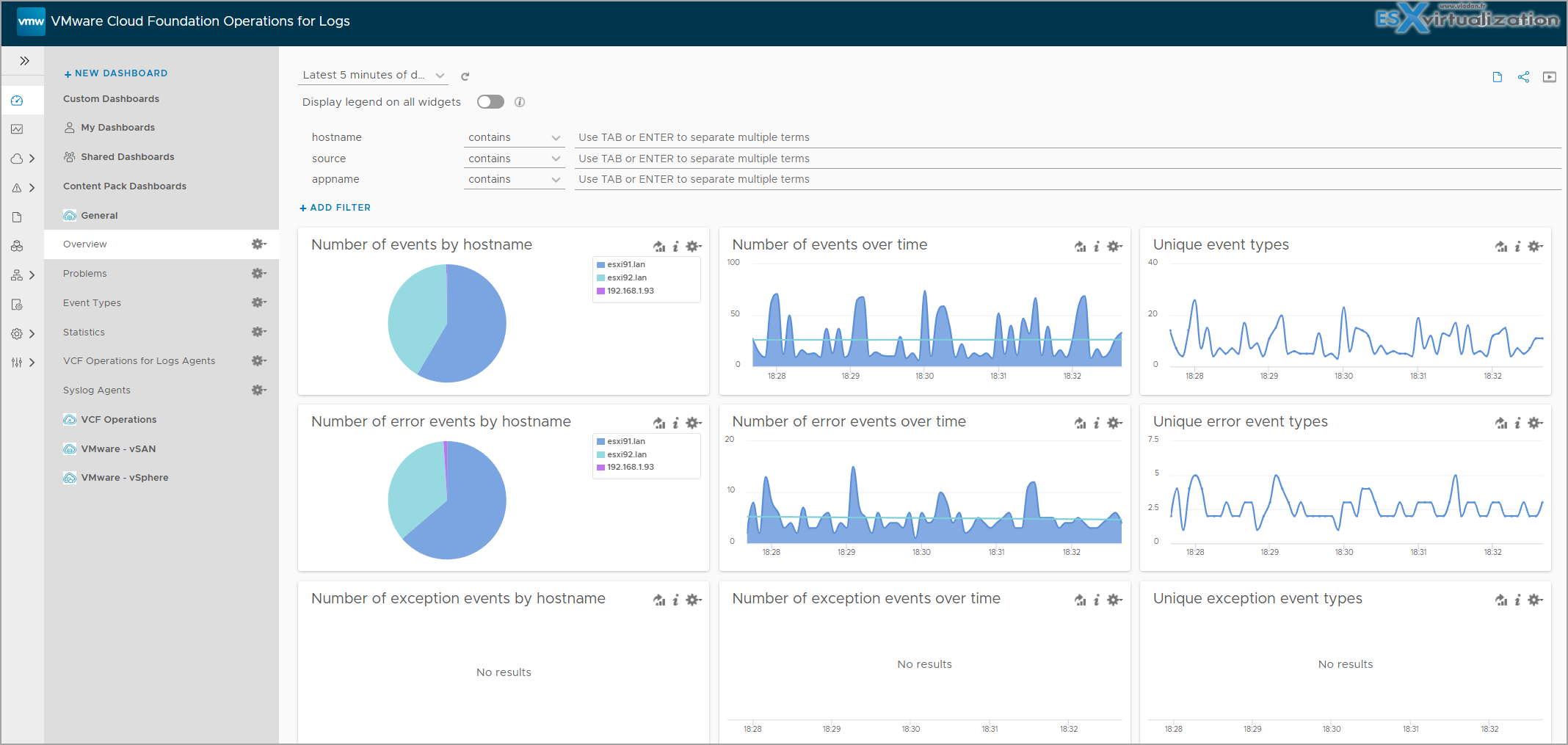
Task: Open the Dashboards gauge icon in left rail
Action: tap(17, 101)
